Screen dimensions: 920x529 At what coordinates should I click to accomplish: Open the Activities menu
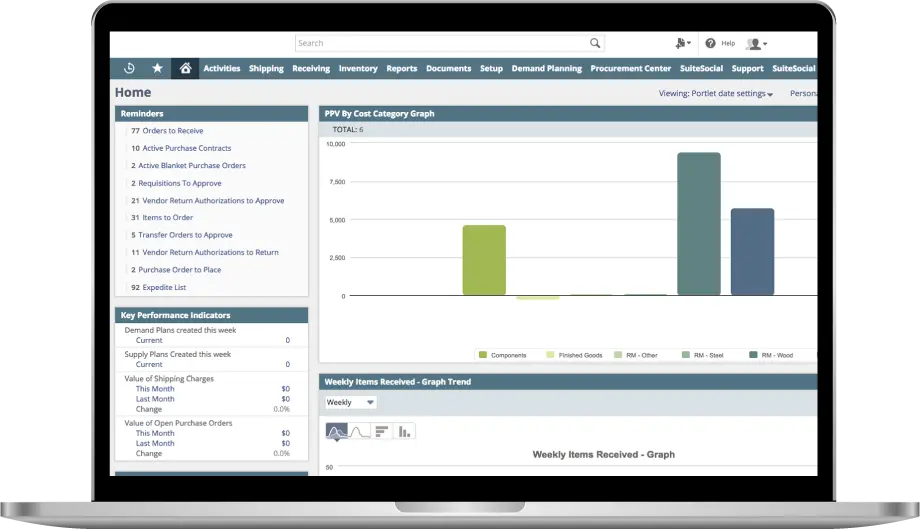point(222,69)
